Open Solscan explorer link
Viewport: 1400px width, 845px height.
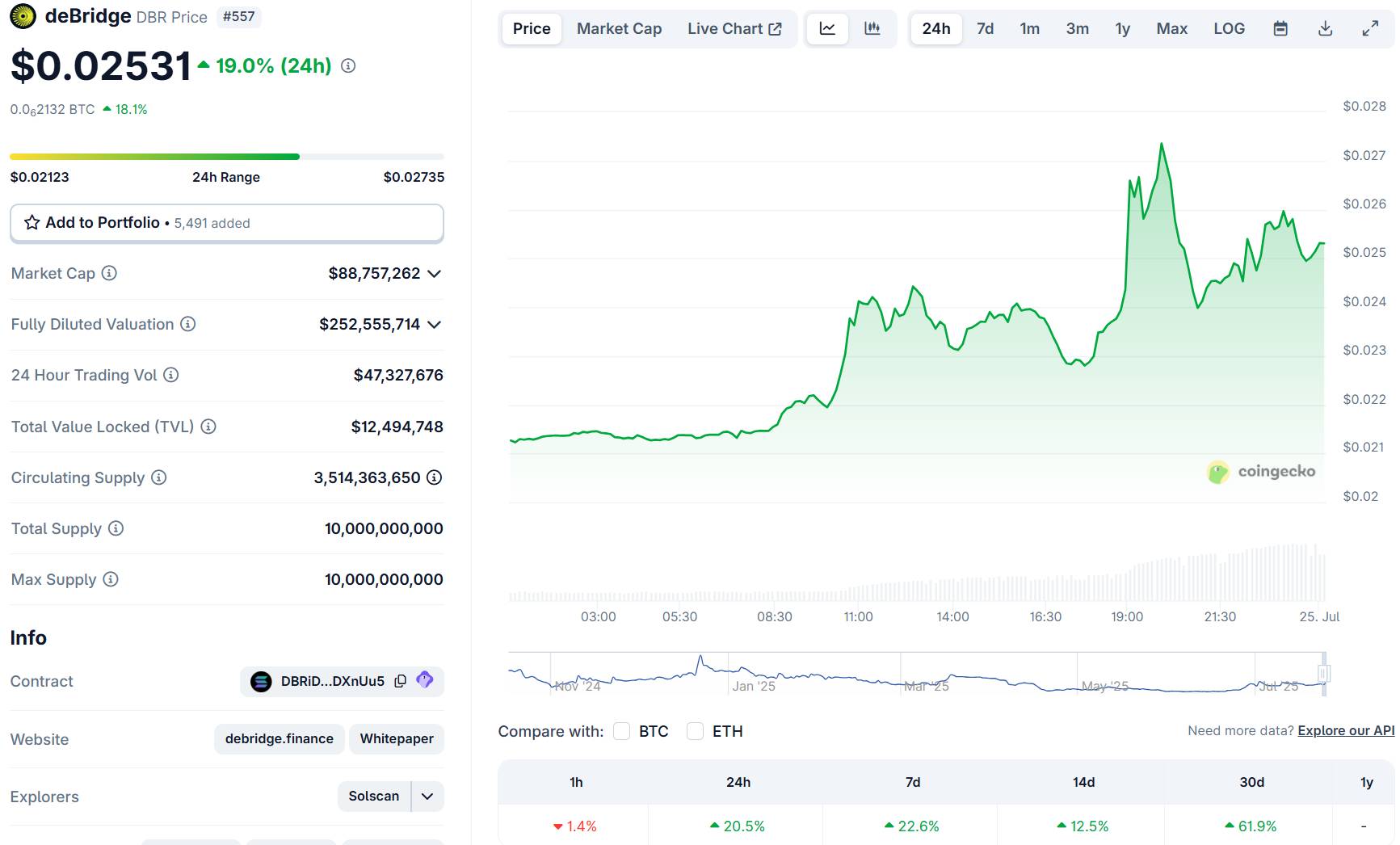[374, 797]
